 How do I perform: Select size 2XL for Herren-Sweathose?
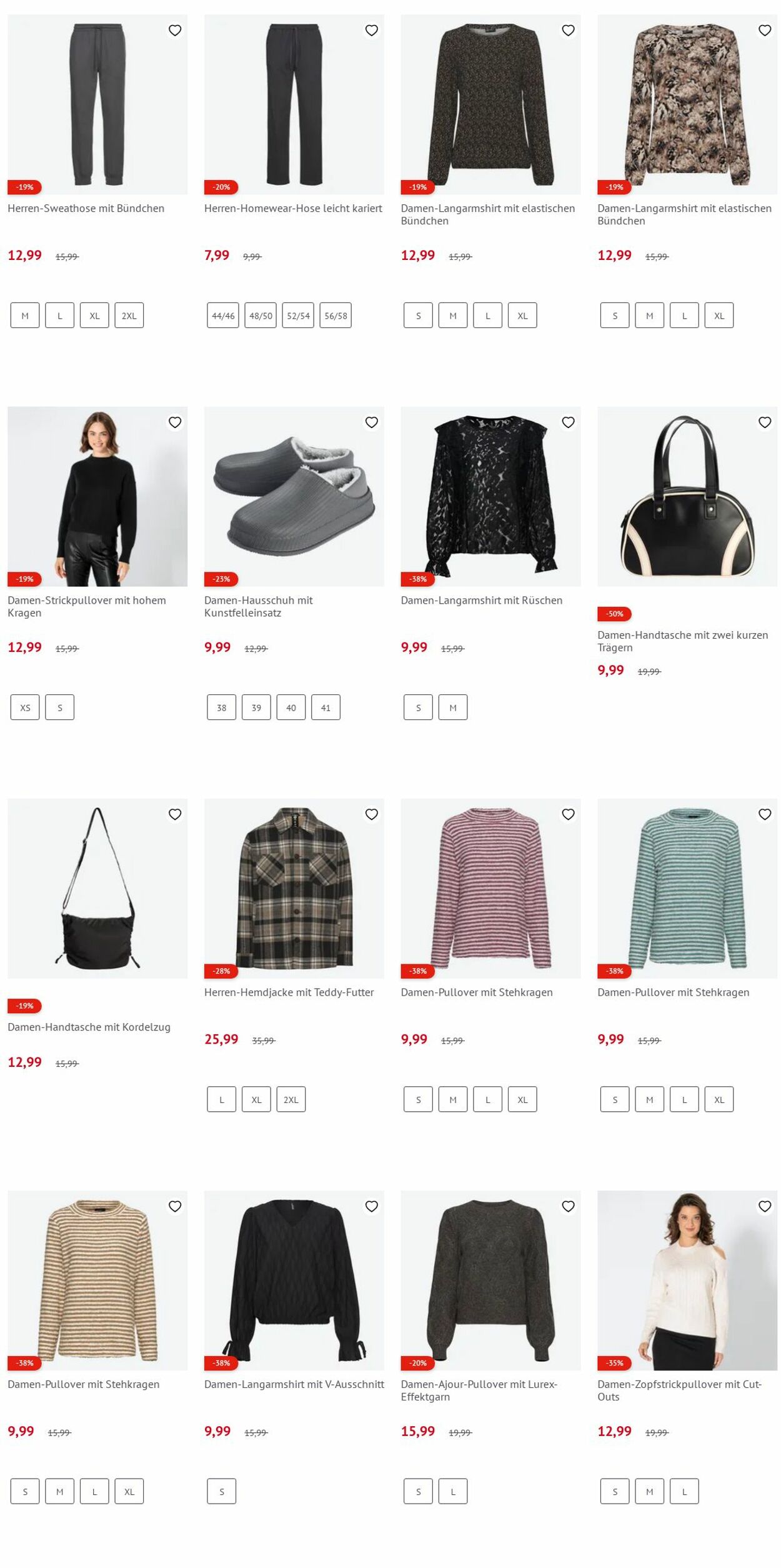(129, 316)
